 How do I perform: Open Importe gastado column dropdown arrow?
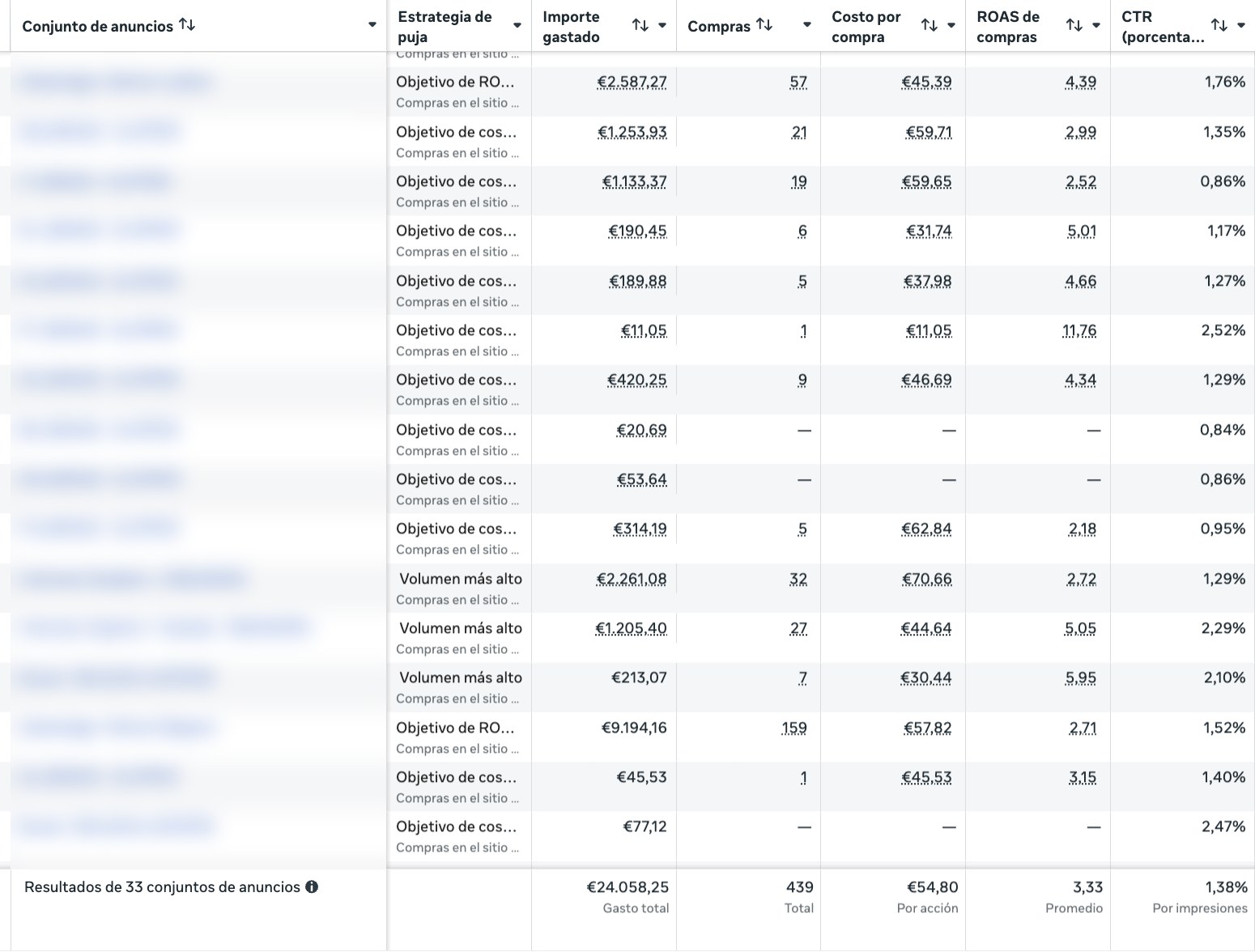point(662,26)
